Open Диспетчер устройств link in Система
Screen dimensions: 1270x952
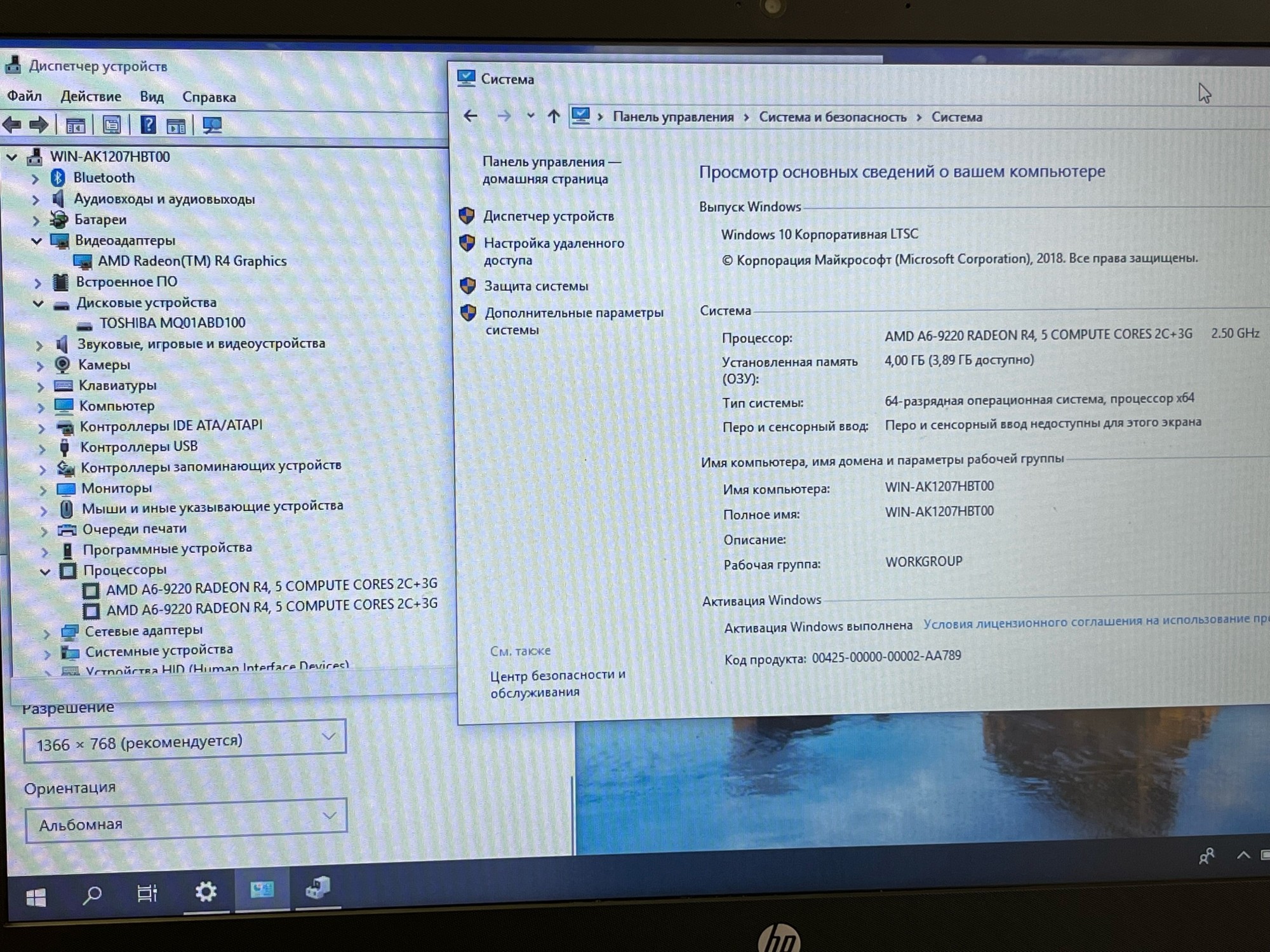click(549, 216)
